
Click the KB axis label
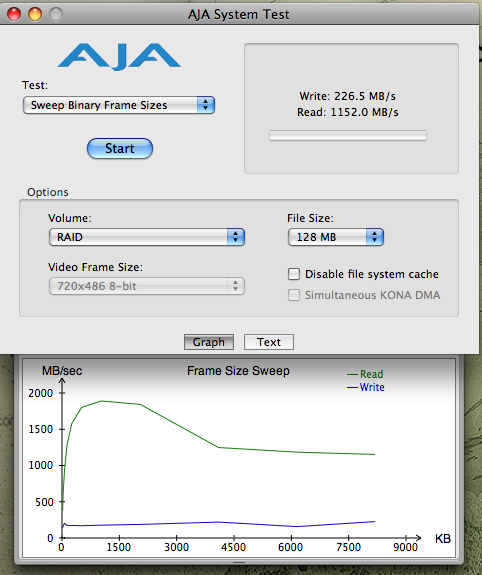coord(443,539)
